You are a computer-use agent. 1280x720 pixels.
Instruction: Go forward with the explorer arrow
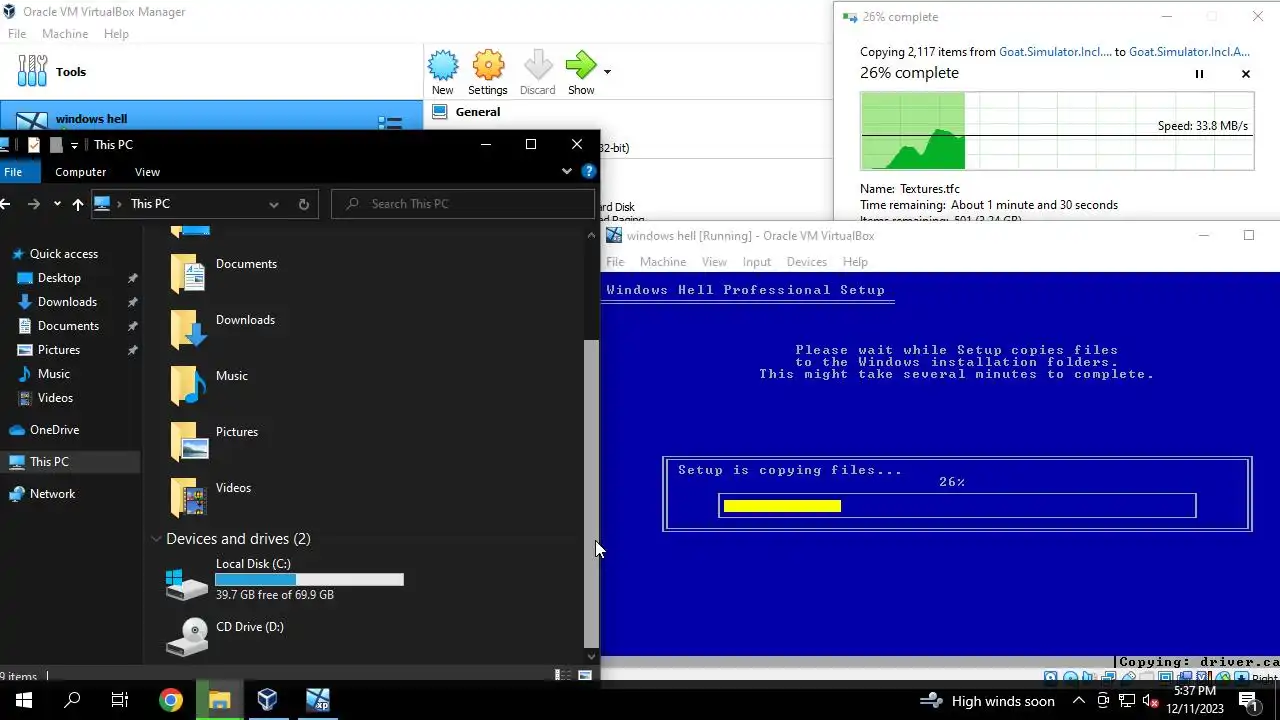(x=34, y=204)
